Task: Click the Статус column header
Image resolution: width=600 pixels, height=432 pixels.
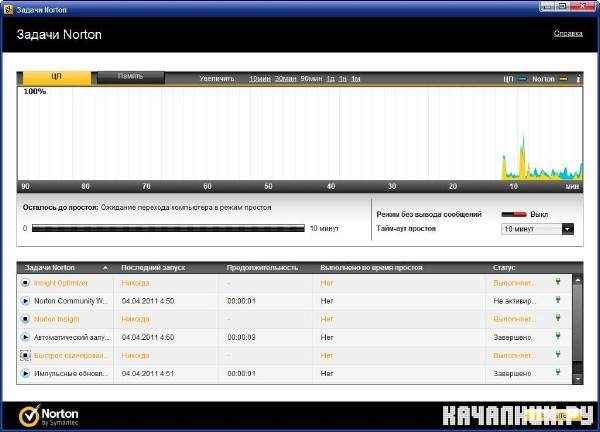Action: [x=504, y=268]
